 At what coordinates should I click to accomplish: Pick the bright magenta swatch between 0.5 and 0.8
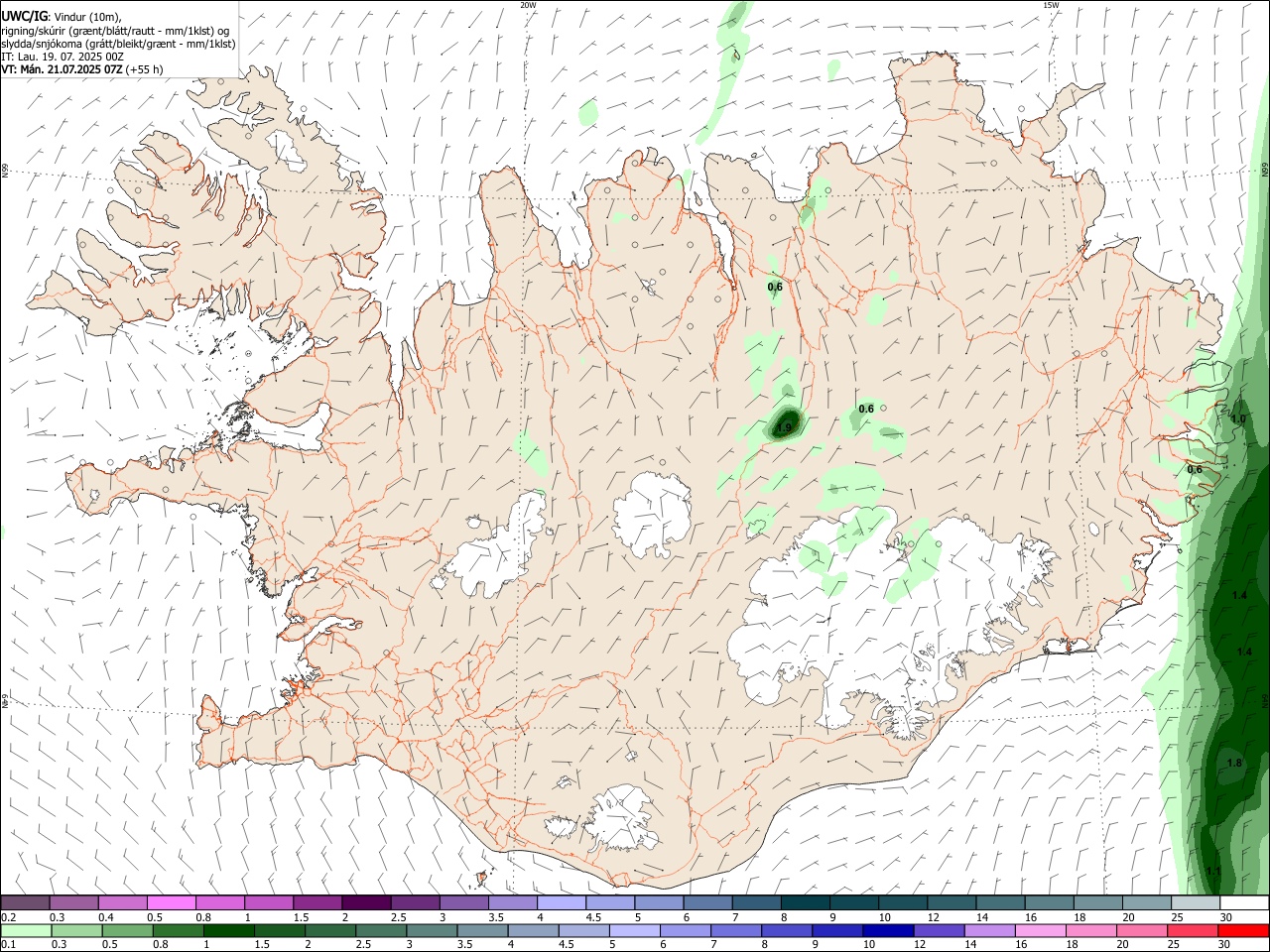(171, 903)
